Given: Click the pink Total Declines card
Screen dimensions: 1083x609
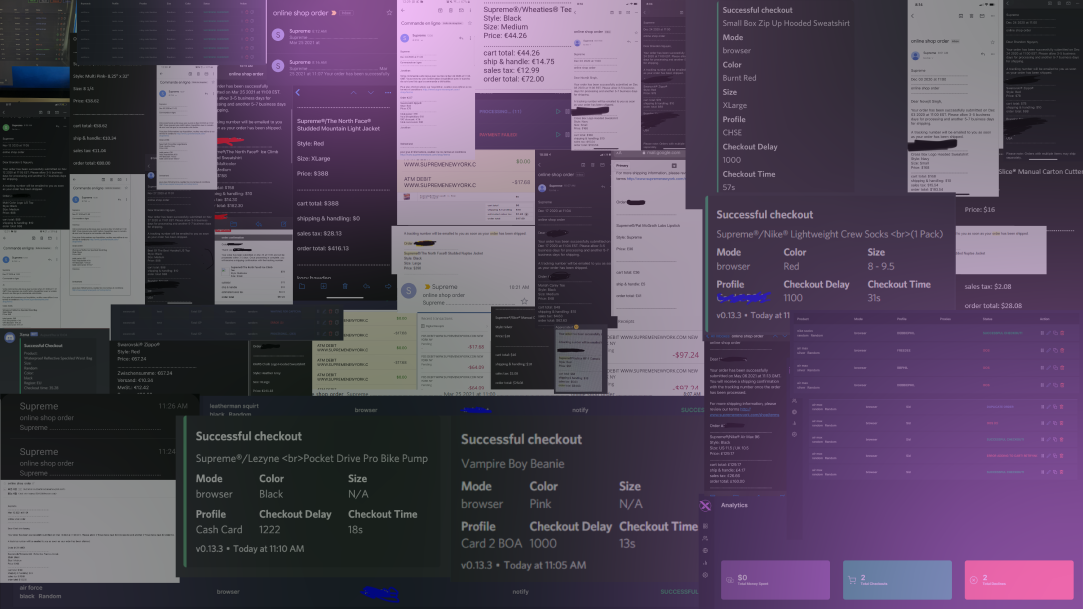Looking at the screenshot, I should (x=1017, y=580).
